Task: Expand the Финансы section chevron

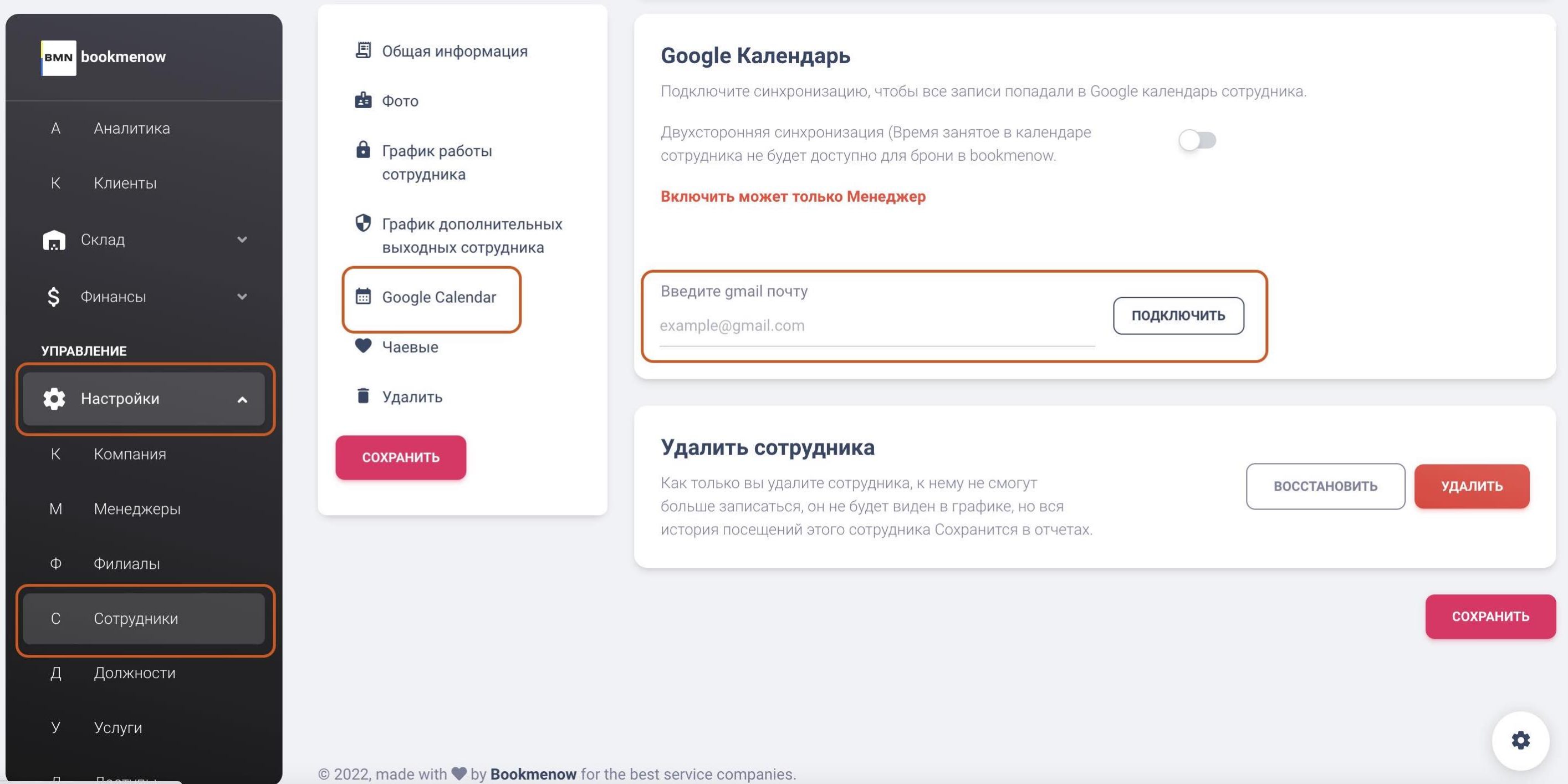Action: point(242,297)
